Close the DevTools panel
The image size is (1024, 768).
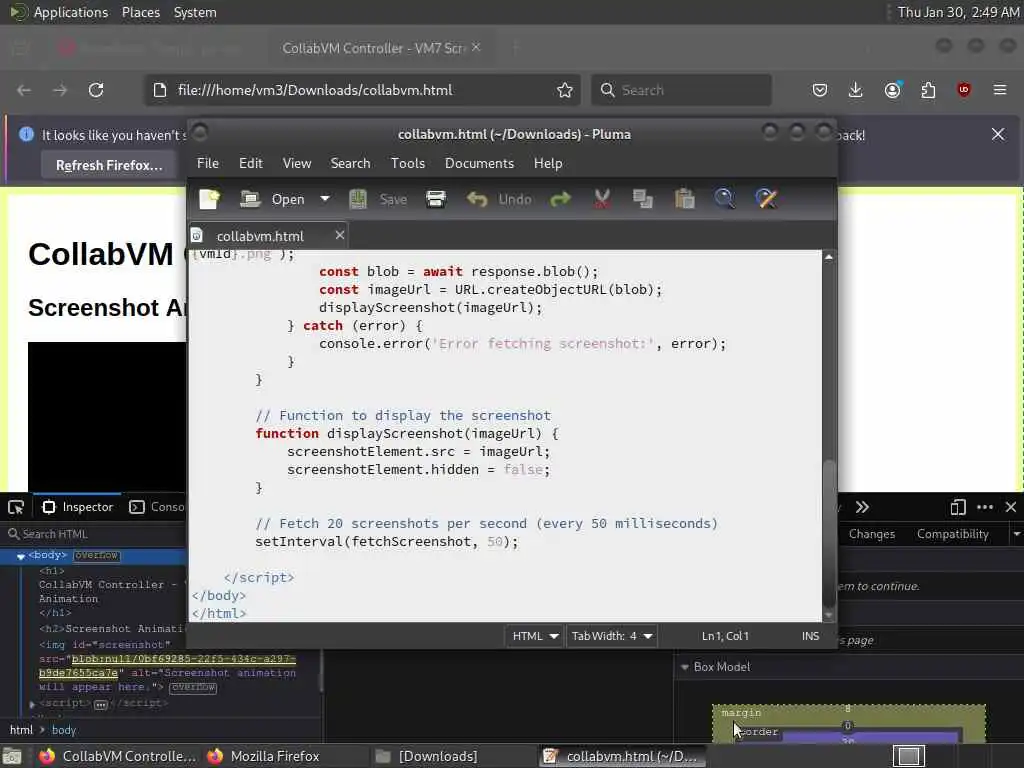(x=1011, y=507)
